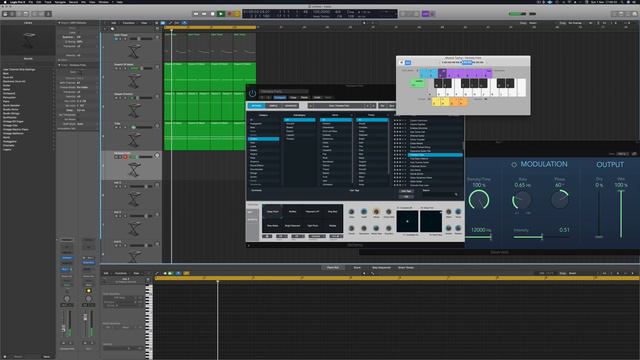Toggle the Library button in control bar
This screenshot has width=640, height=360.
tap(5, 13)
